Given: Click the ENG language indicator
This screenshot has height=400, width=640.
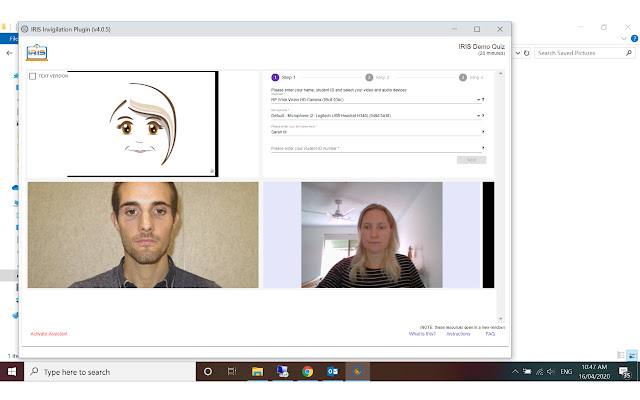Looking at the screenshot, I should [x=566, y=371].
